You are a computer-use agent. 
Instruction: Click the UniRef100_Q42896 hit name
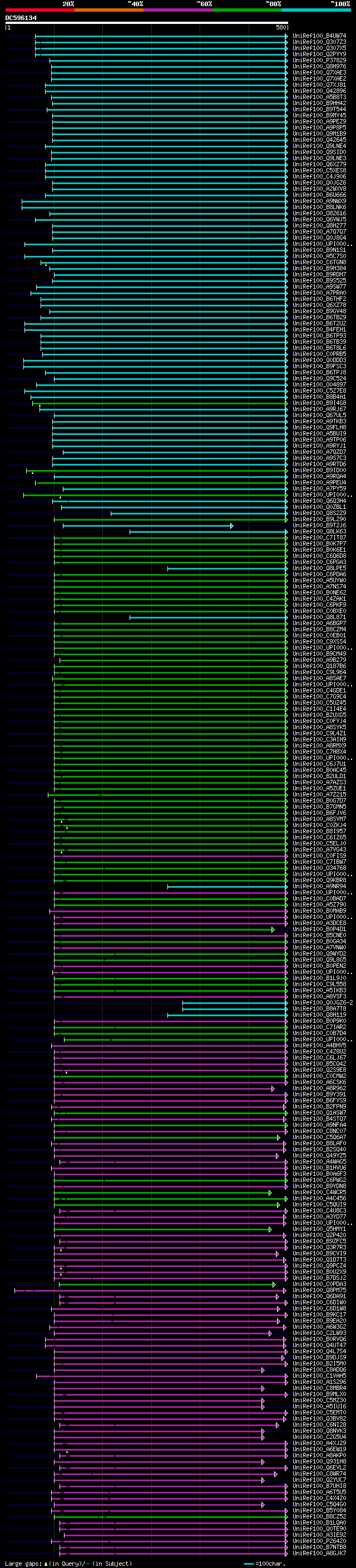(x=319, y=91)
